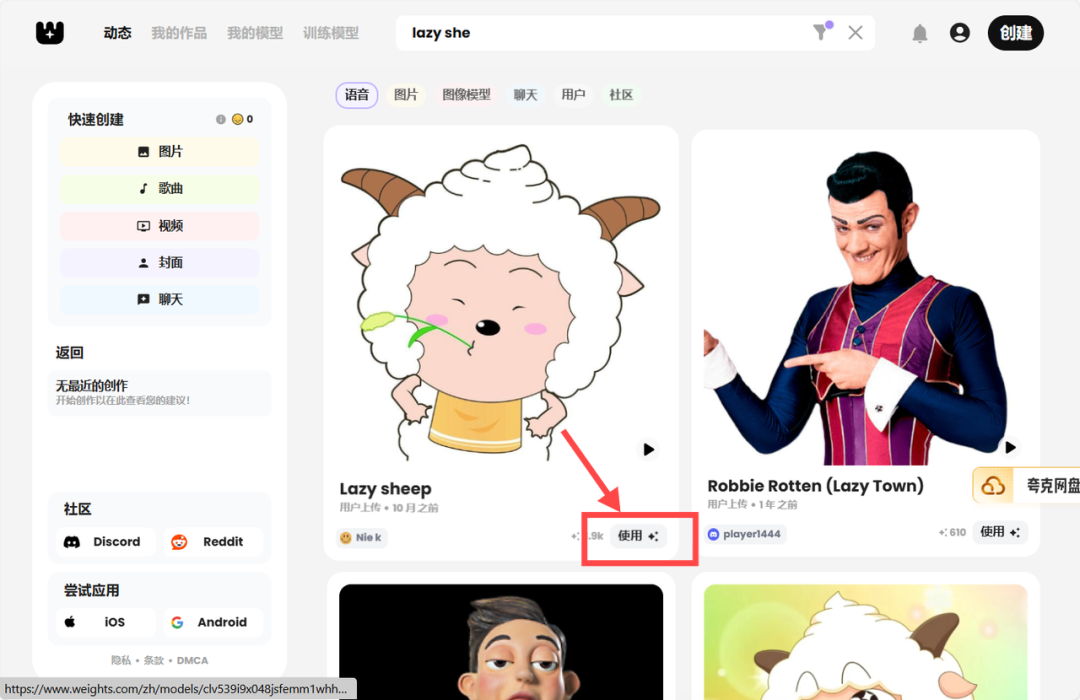
Task: Quick-create a 封面 in the sidebar
Action: point(160,262)
